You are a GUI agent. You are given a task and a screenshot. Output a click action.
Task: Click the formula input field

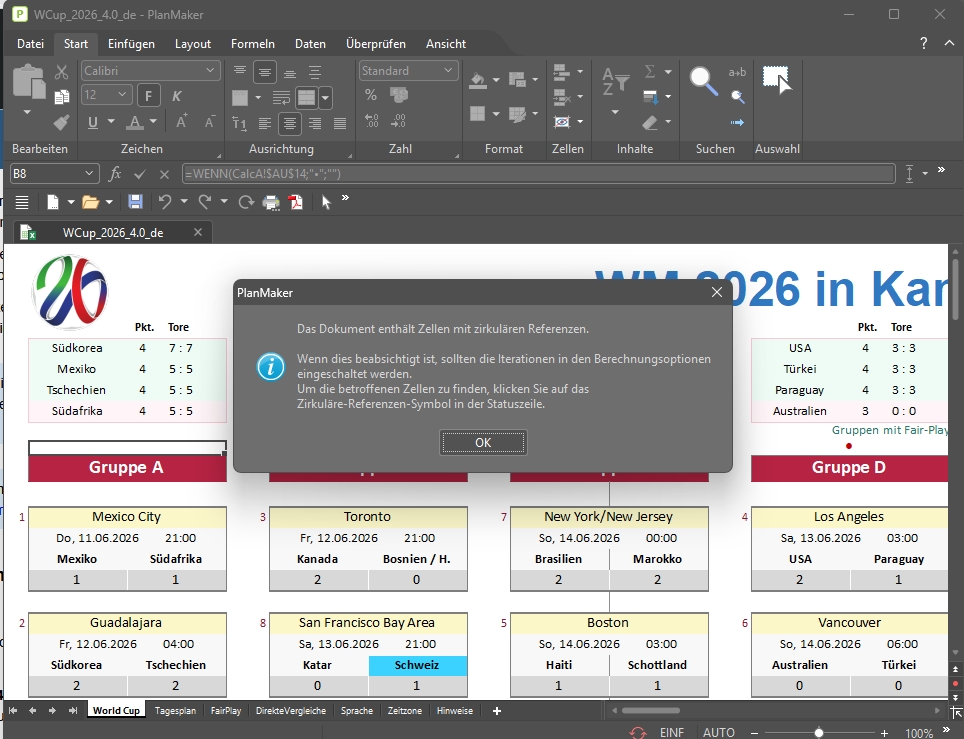538,173
